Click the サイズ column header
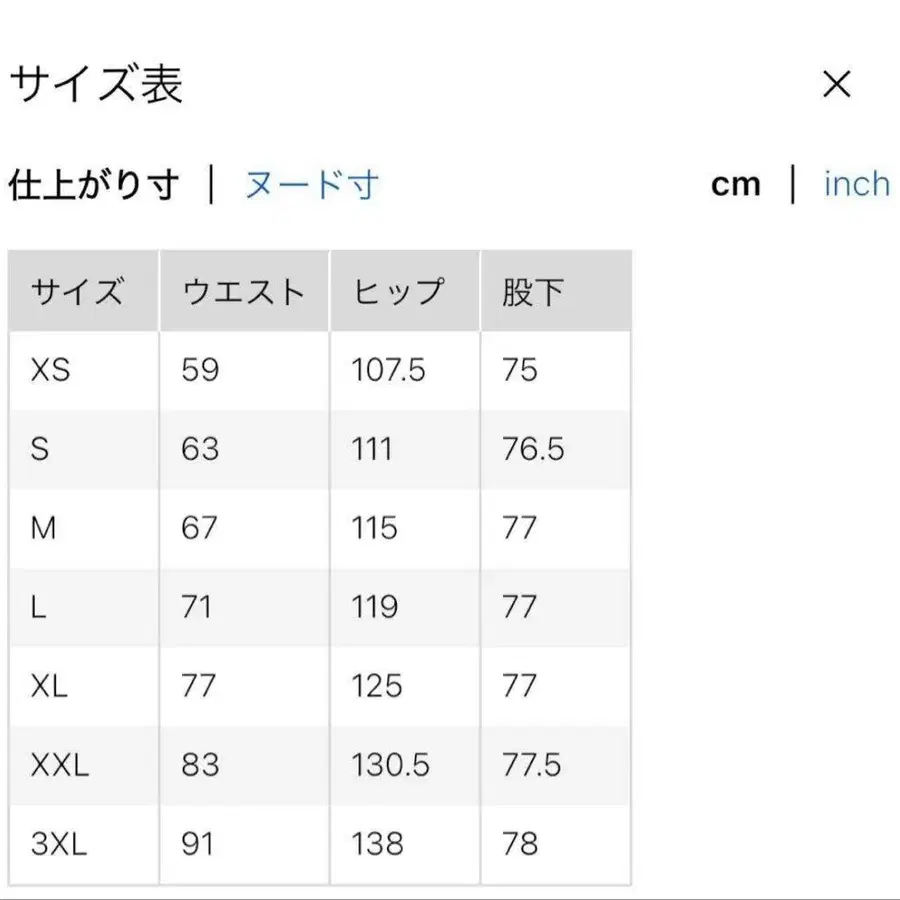The image size is (900, 900). [x=80, y=290]
